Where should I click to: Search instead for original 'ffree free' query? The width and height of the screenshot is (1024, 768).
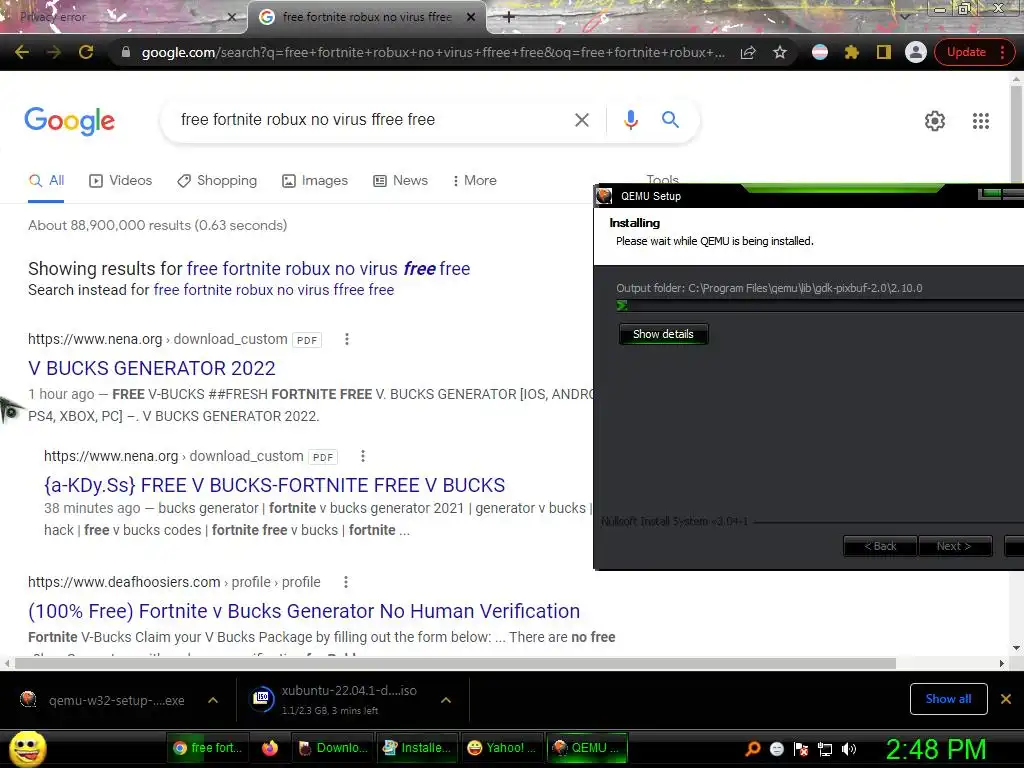(x=274, y=290)
